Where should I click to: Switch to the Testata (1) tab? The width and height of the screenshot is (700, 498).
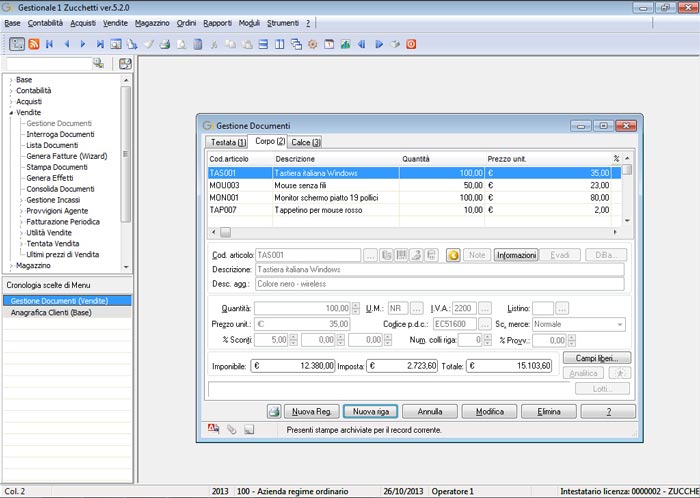pyautogui.click(x=228, y=142)
